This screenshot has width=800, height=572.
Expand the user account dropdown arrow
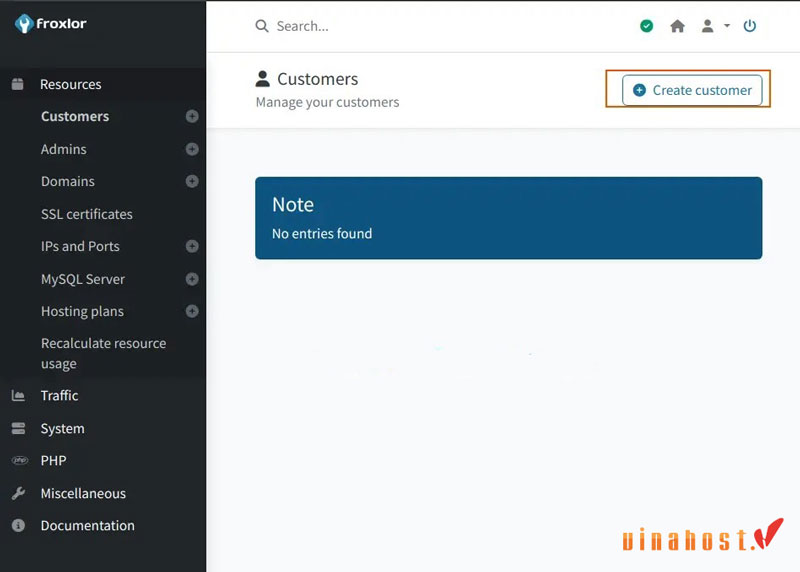727,26
